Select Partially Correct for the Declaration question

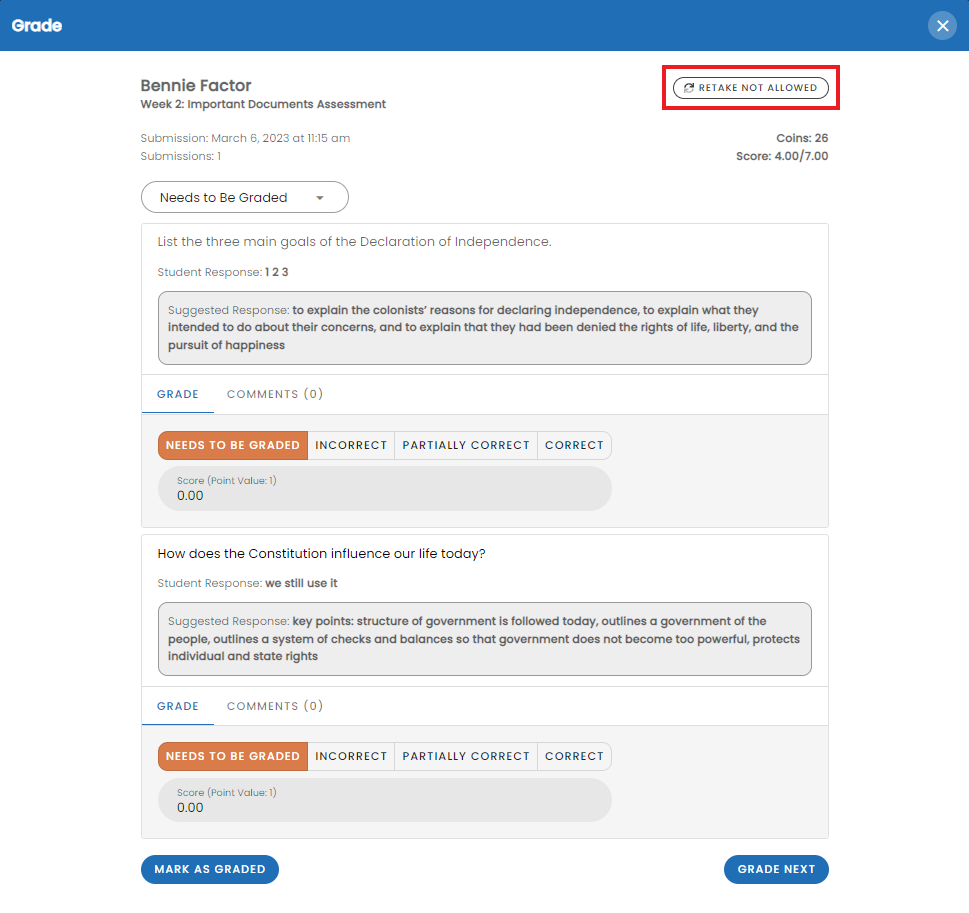(x=466, y=445)
